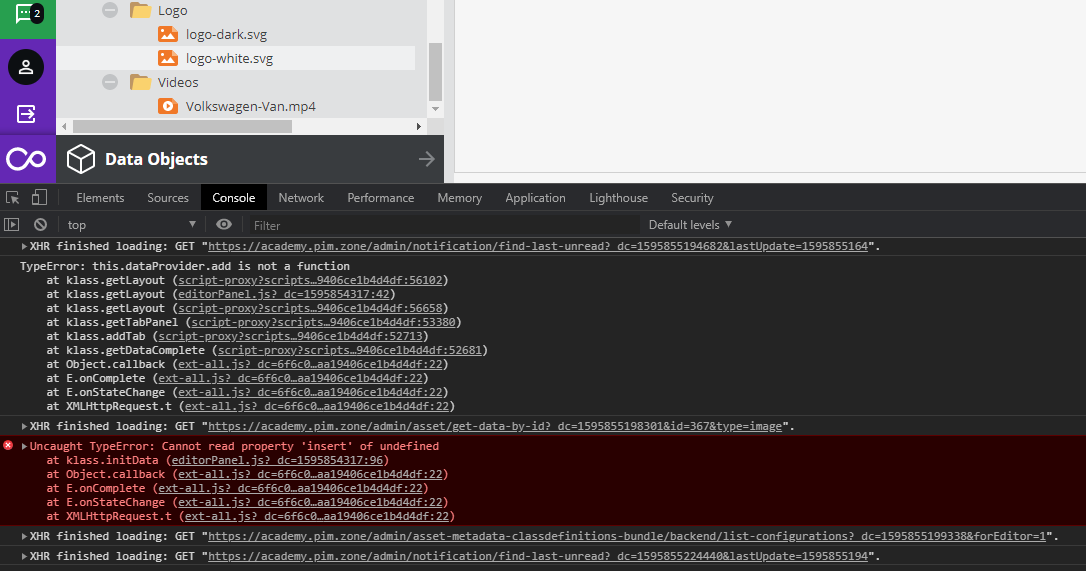Viewport: 1086px width, 571px height.
Task: Click tree scroll right arrow
Action: pos(418,126)
